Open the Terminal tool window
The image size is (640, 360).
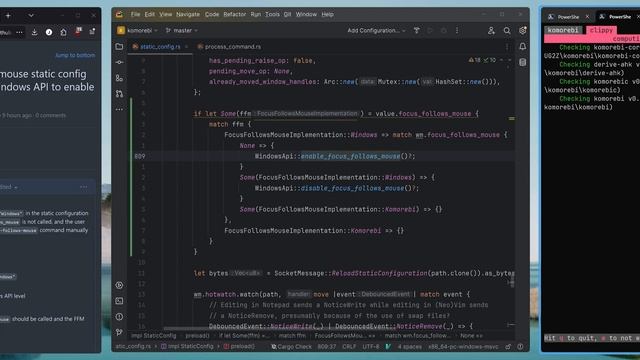click(119, 301)
